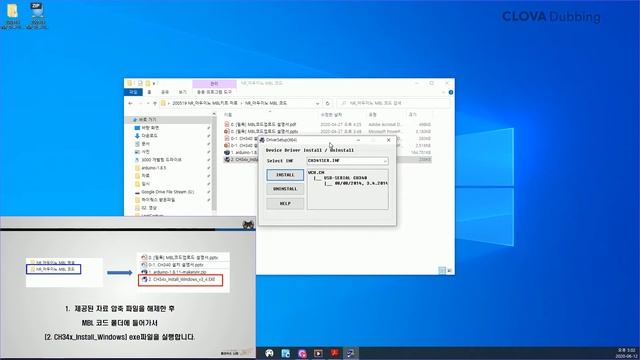Expand the ribbon with the chevron near help
The image size is (640, 360).
pyautogui.click(x=443, y=93)
